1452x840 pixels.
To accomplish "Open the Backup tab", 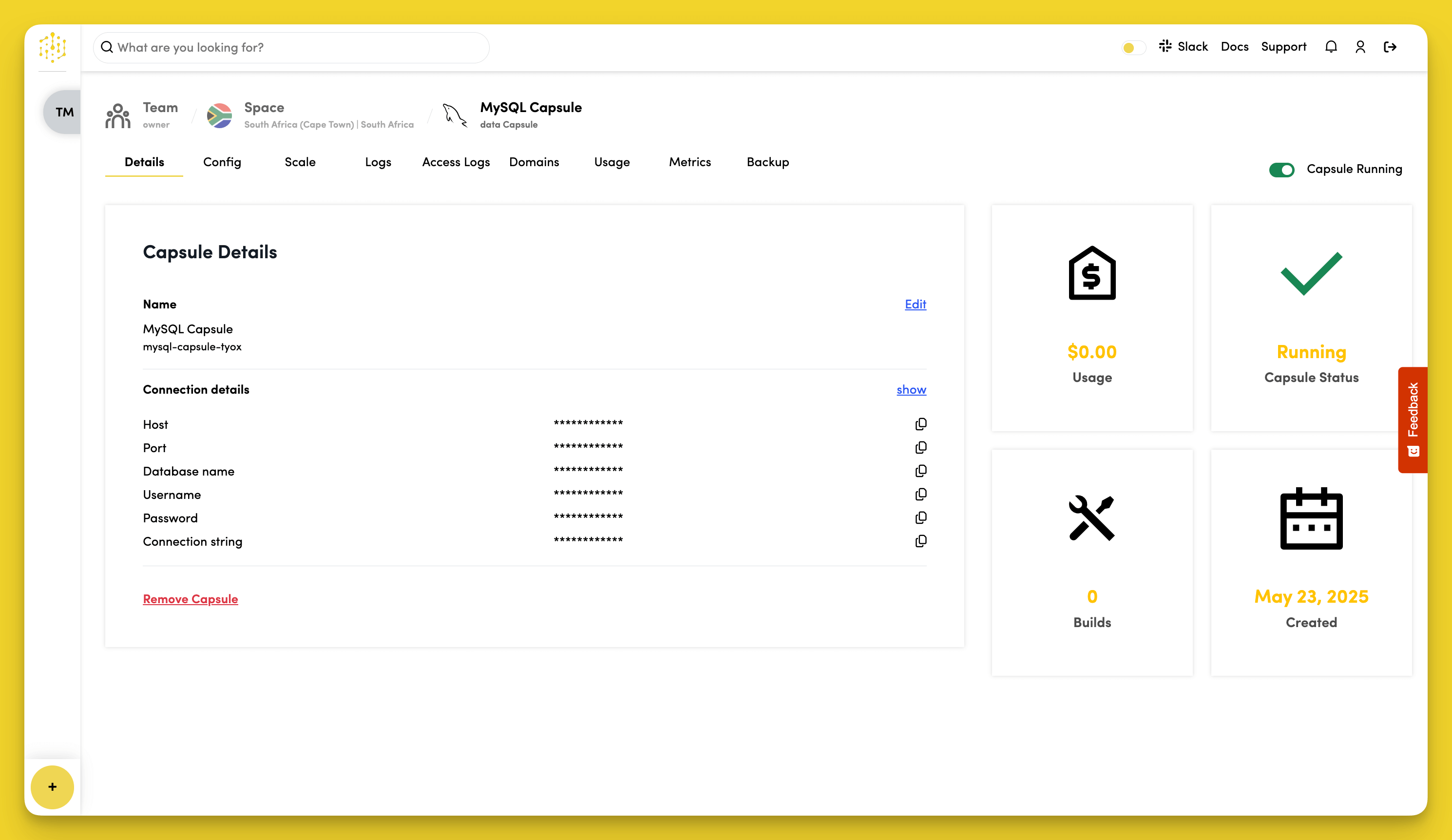I will [x=767, y=162].
